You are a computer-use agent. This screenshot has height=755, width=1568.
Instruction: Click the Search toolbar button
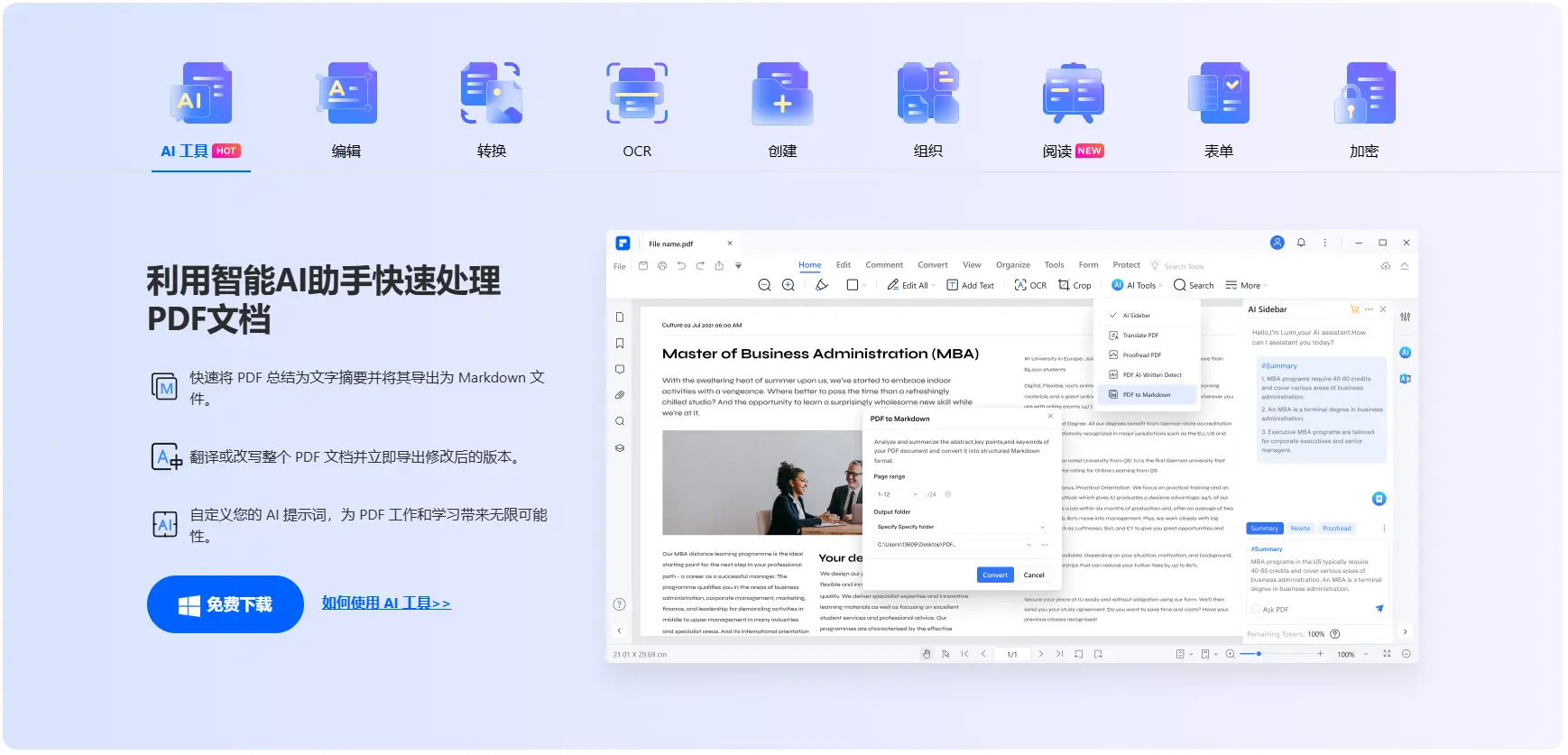click(1194, 285)
